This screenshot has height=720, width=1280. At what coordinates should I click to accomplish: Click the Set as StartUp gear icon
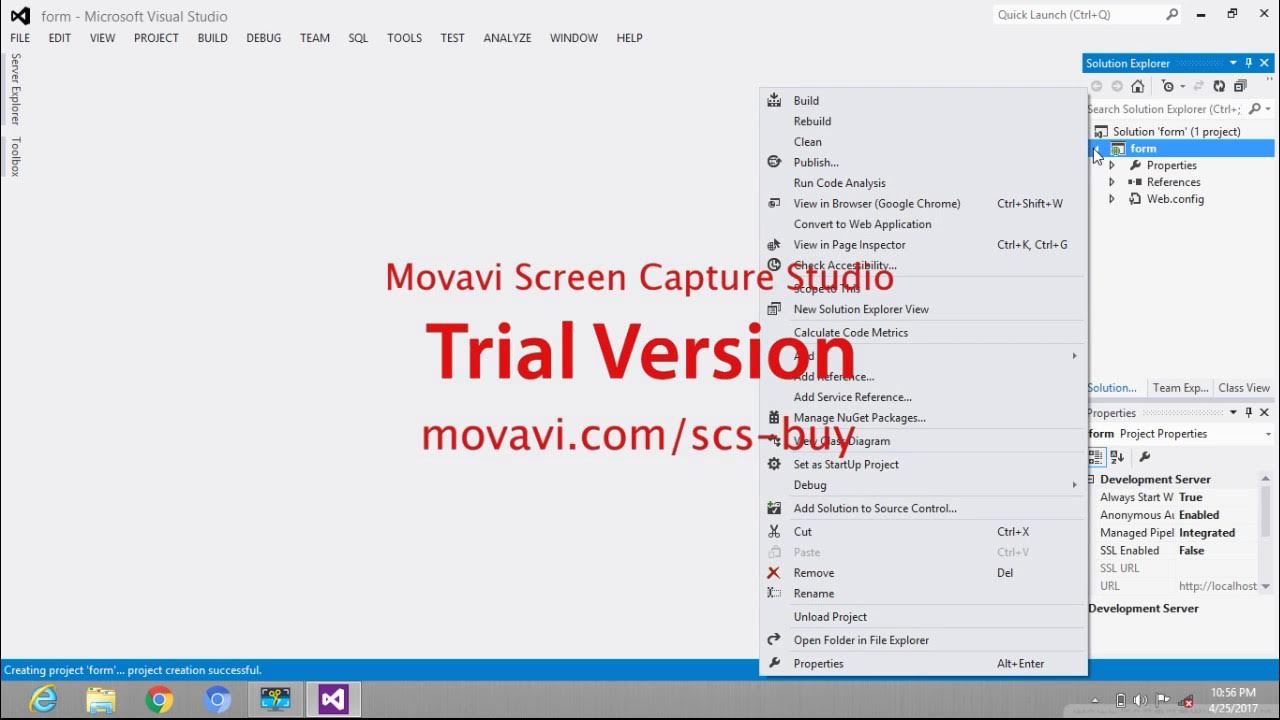774,464
